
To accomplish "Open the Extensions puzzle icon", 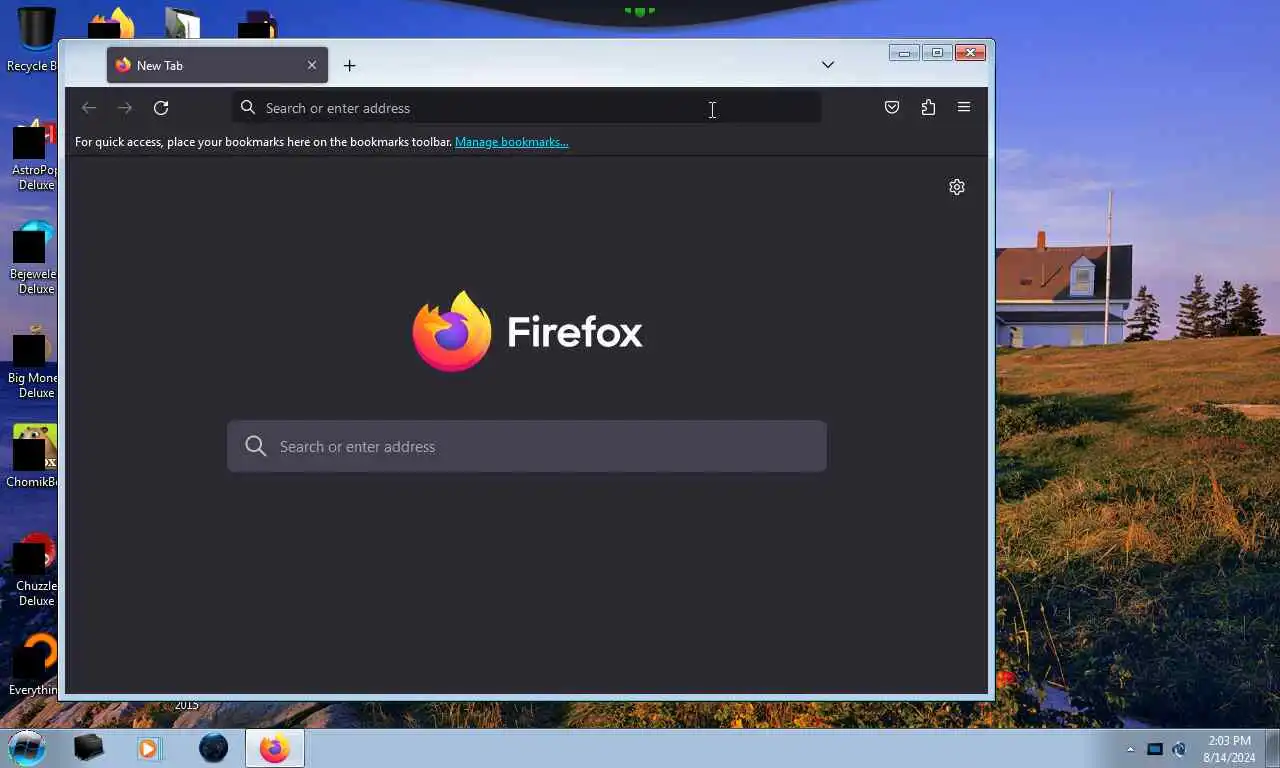I will pyautogui.click(x=928, y=108).
